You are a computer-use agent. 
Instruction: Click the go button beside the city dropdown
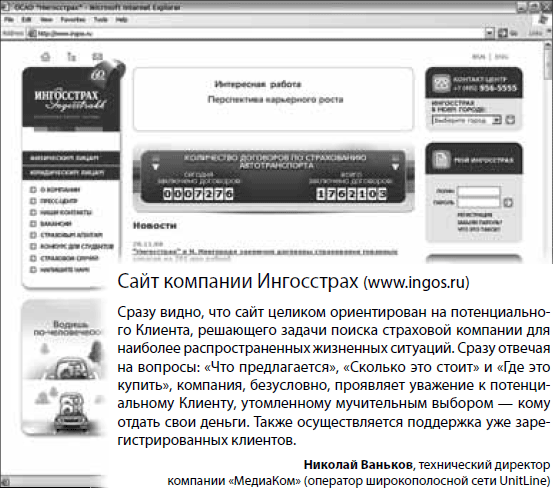point(510,120)
